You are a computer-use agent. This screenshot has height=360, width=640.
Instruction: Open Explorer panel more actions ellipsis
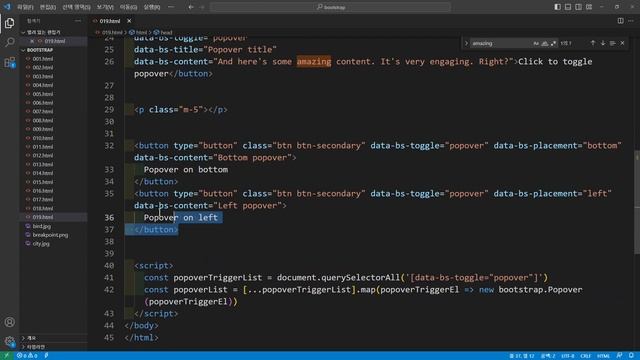pos(78,21)
